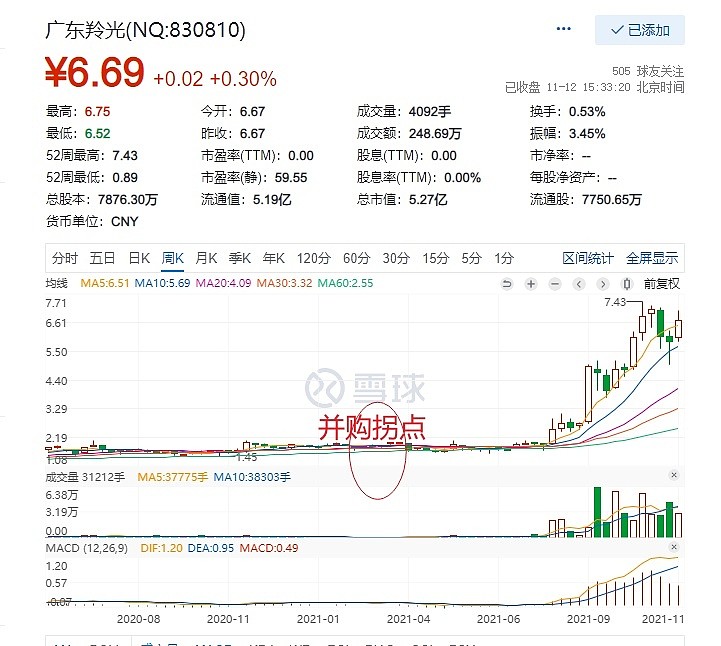This screenshot has width=721, height=646.
Task: Click the 已收盘 11-12 15:33:20 timestamp
Action: pos(595,87)
